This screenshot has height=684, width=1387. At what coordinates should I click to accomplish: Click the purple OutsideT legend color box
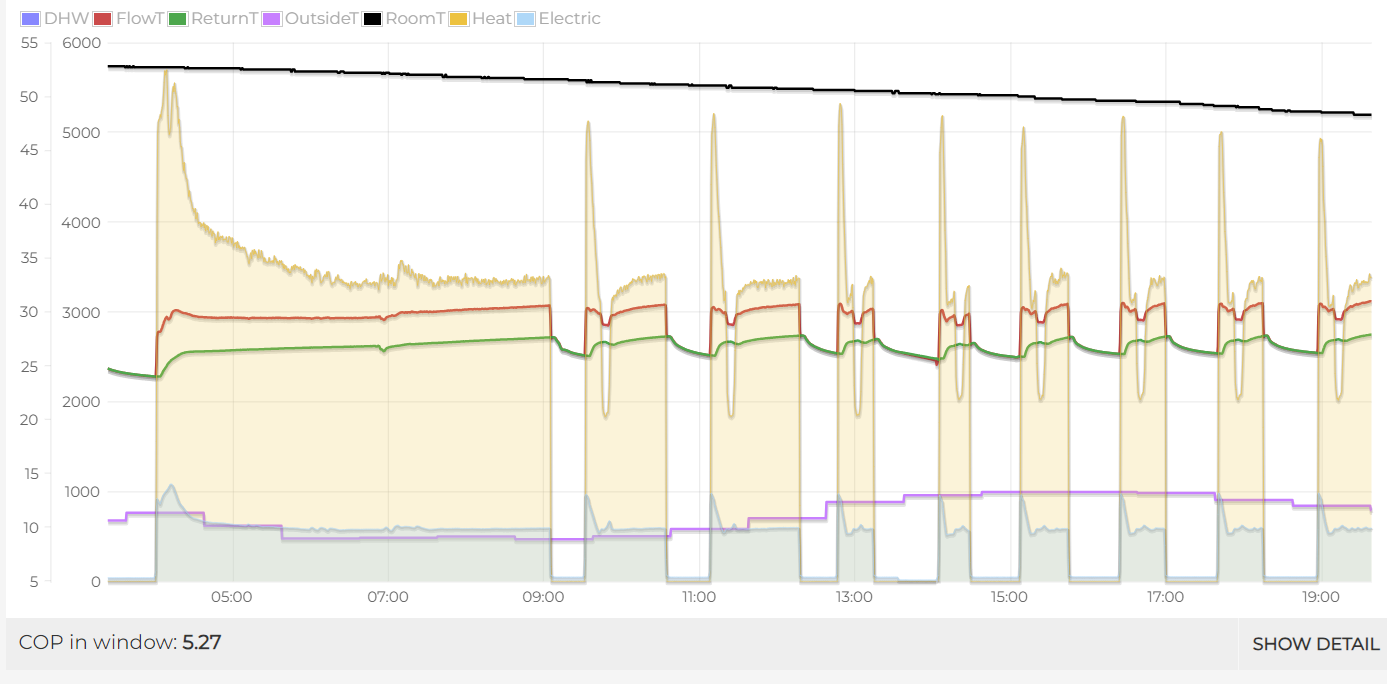tap(272, 19)
